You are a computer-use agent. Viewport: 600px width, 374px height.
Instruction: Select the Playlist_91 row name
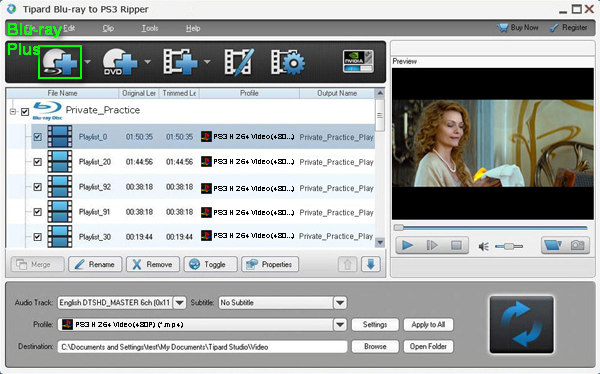[94, 212]
